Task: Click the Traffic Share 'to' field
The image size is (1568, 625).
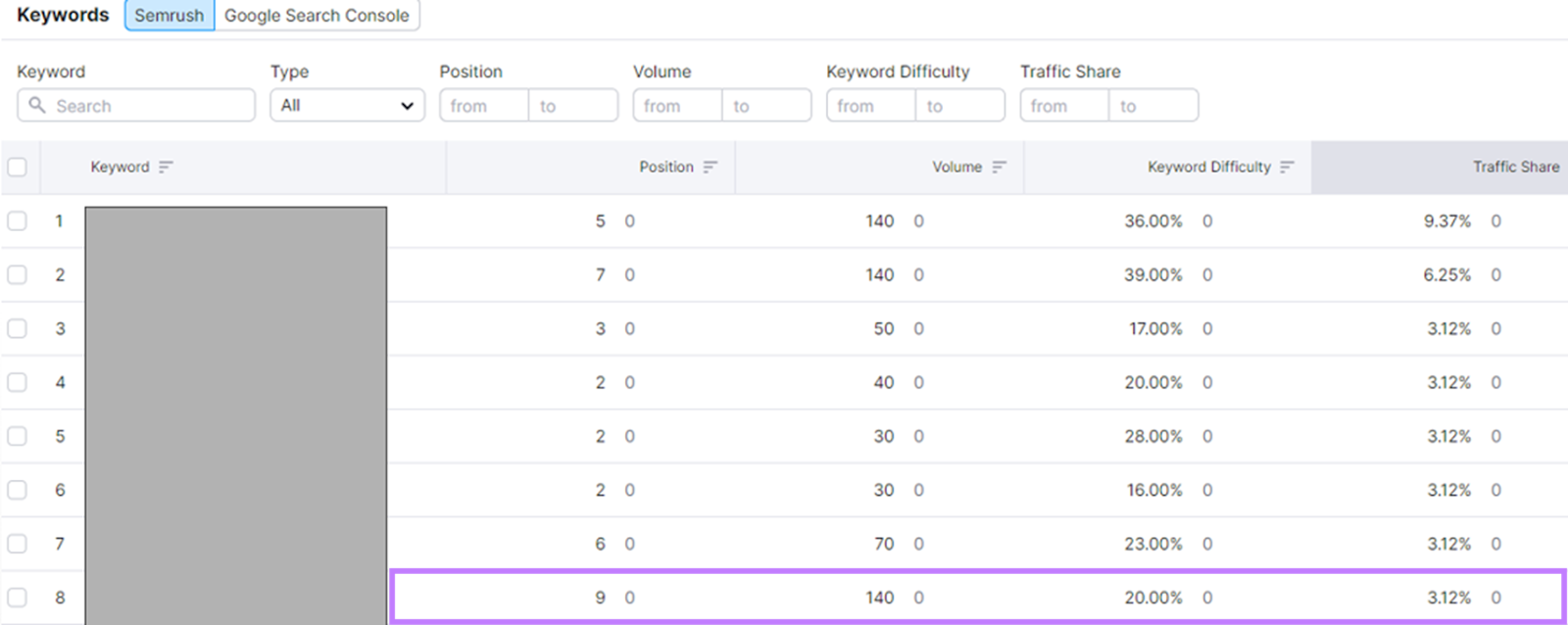Action: pyautogui.click(x=1152, y=106)
